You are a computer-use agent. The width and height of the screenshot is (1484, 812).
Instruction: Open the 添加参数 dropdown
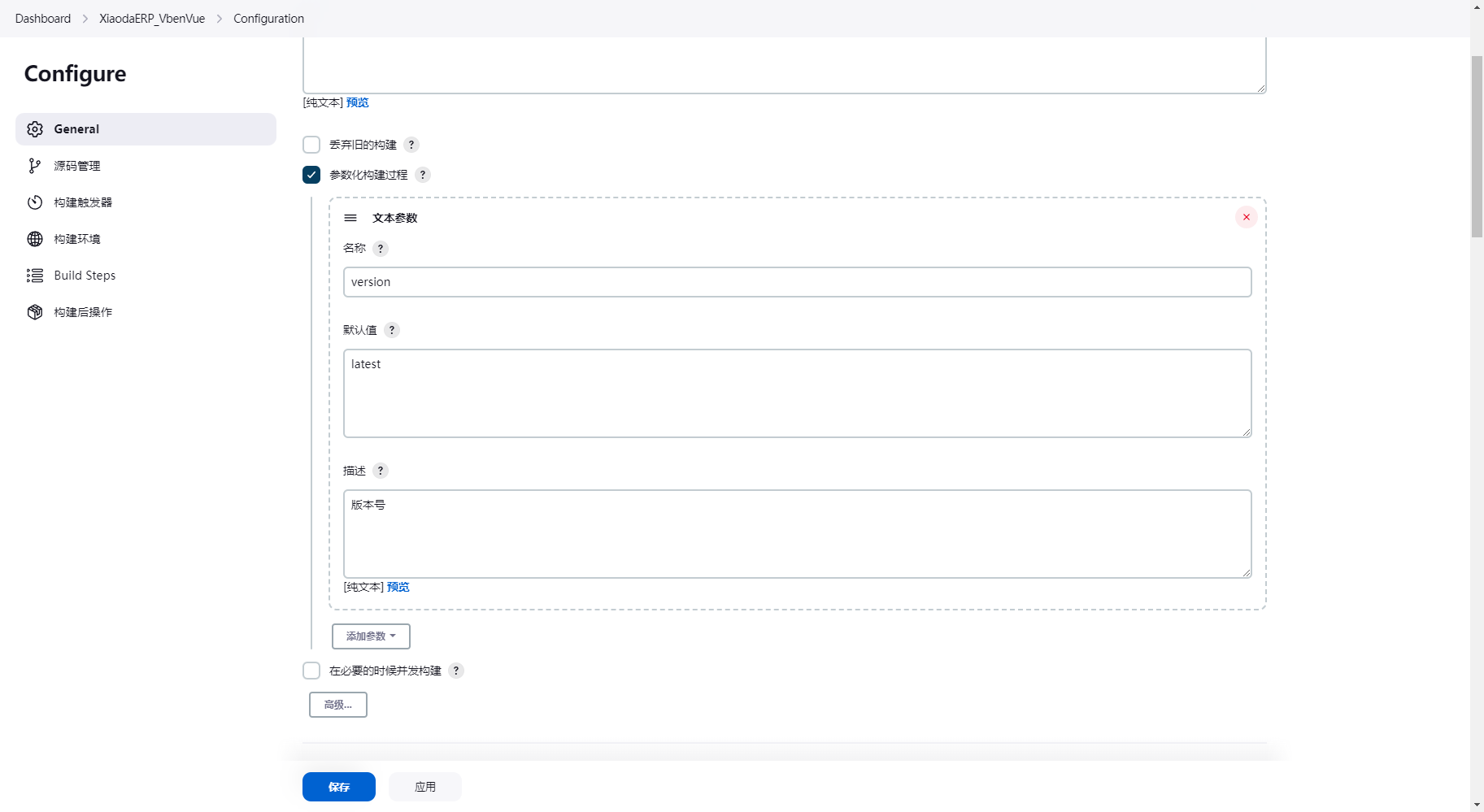[x=371, y=636]
